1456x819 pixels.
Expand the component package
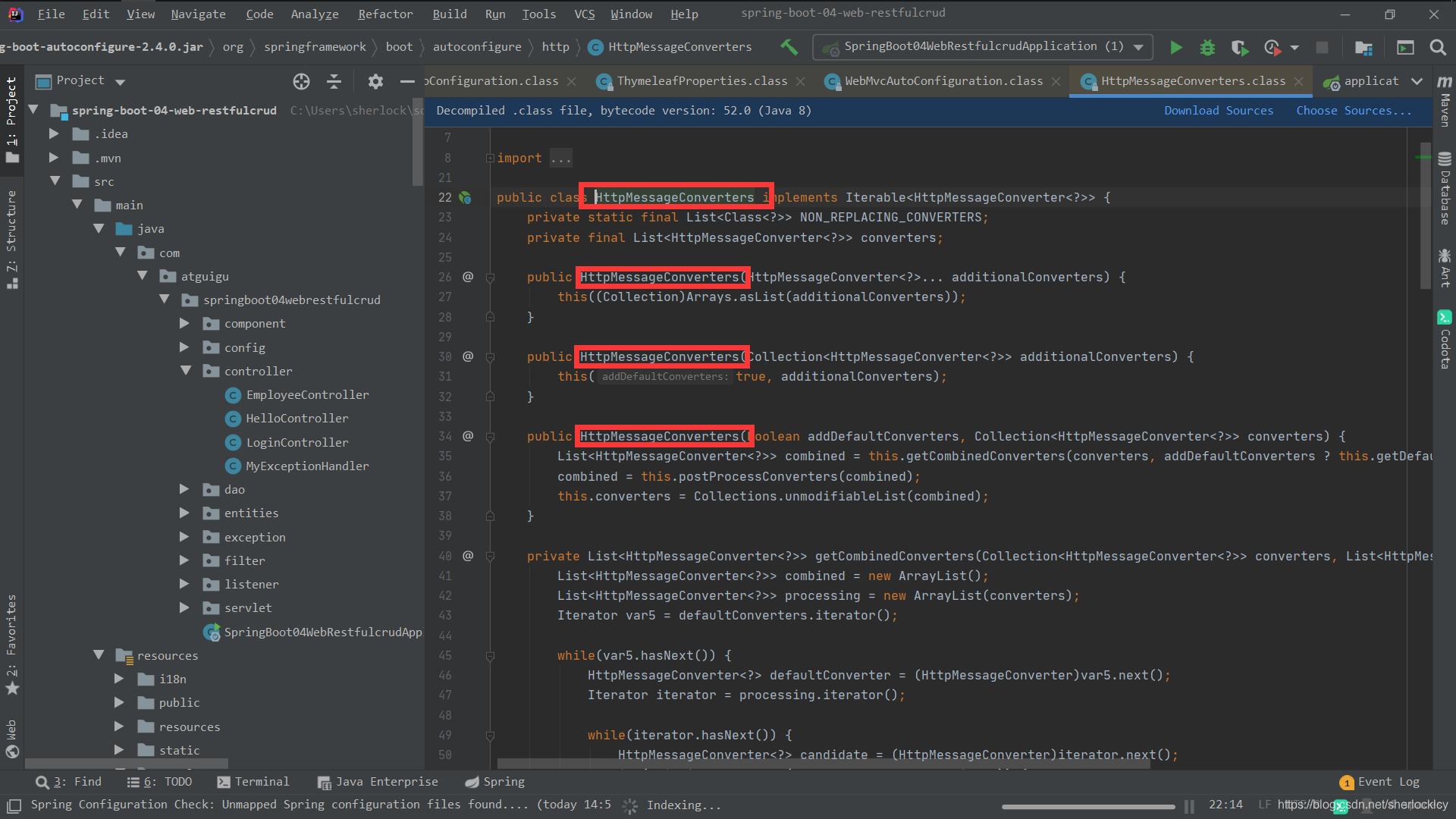click(x=184, y=324)
